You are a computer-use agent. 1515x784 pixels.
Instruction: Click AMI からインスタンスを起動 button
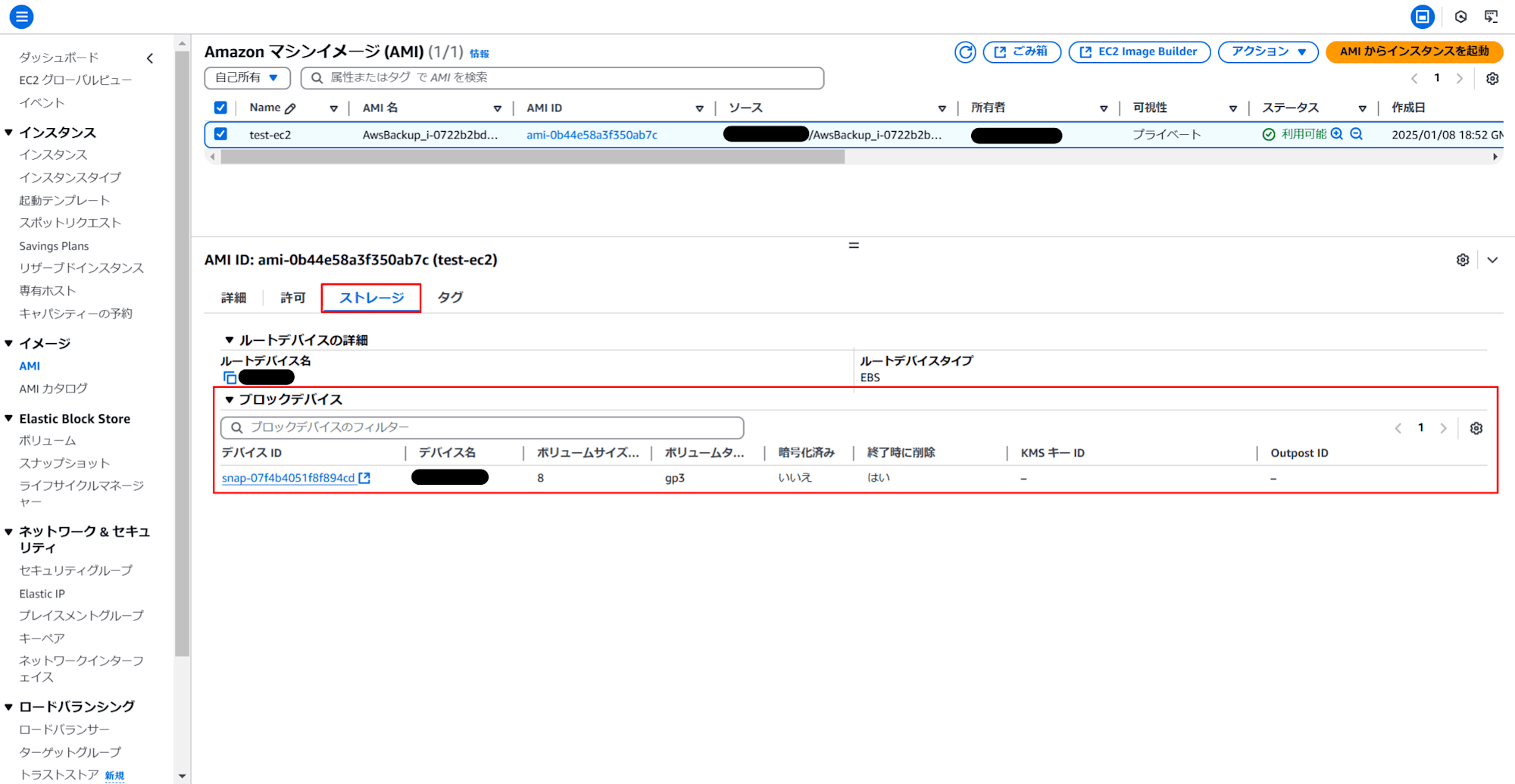pyautogui.click(x=1414, y=52)
